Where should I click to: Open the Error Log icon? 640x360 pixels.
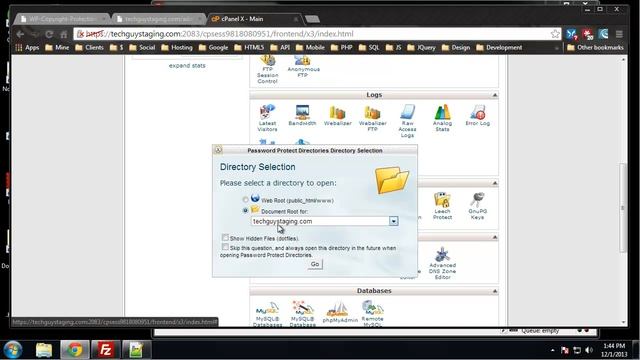pyautogui.click(x=478, y=115)
